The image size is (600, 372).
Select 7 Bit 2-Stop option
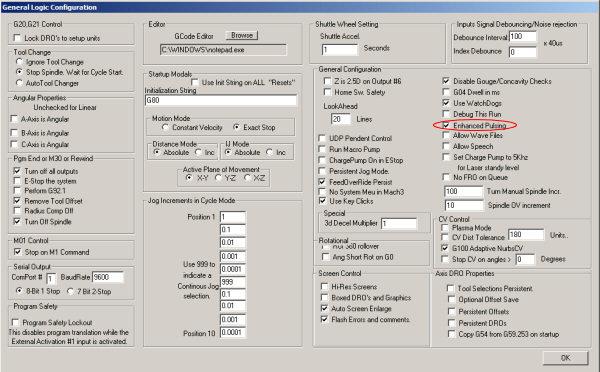pos(70,291)
